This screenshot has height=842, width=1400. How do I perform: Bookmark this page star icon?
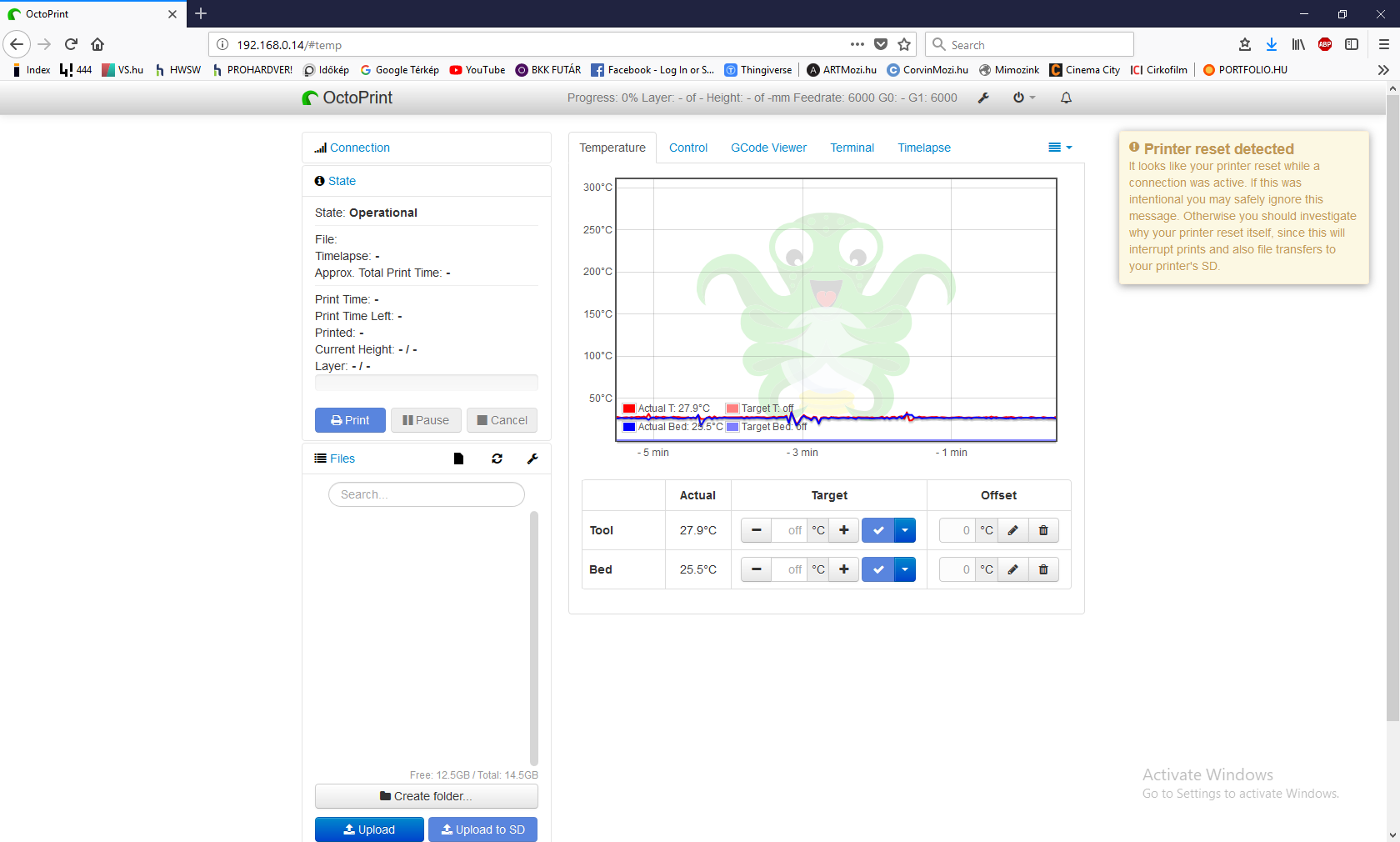pyautogui.click(x=905, y=44)
